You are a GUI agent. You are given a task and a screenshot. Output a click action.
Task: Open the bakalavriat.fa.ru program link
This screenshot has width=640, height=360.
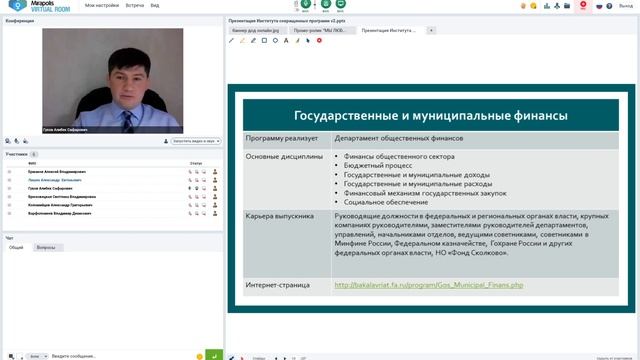[x=429, y=285]
